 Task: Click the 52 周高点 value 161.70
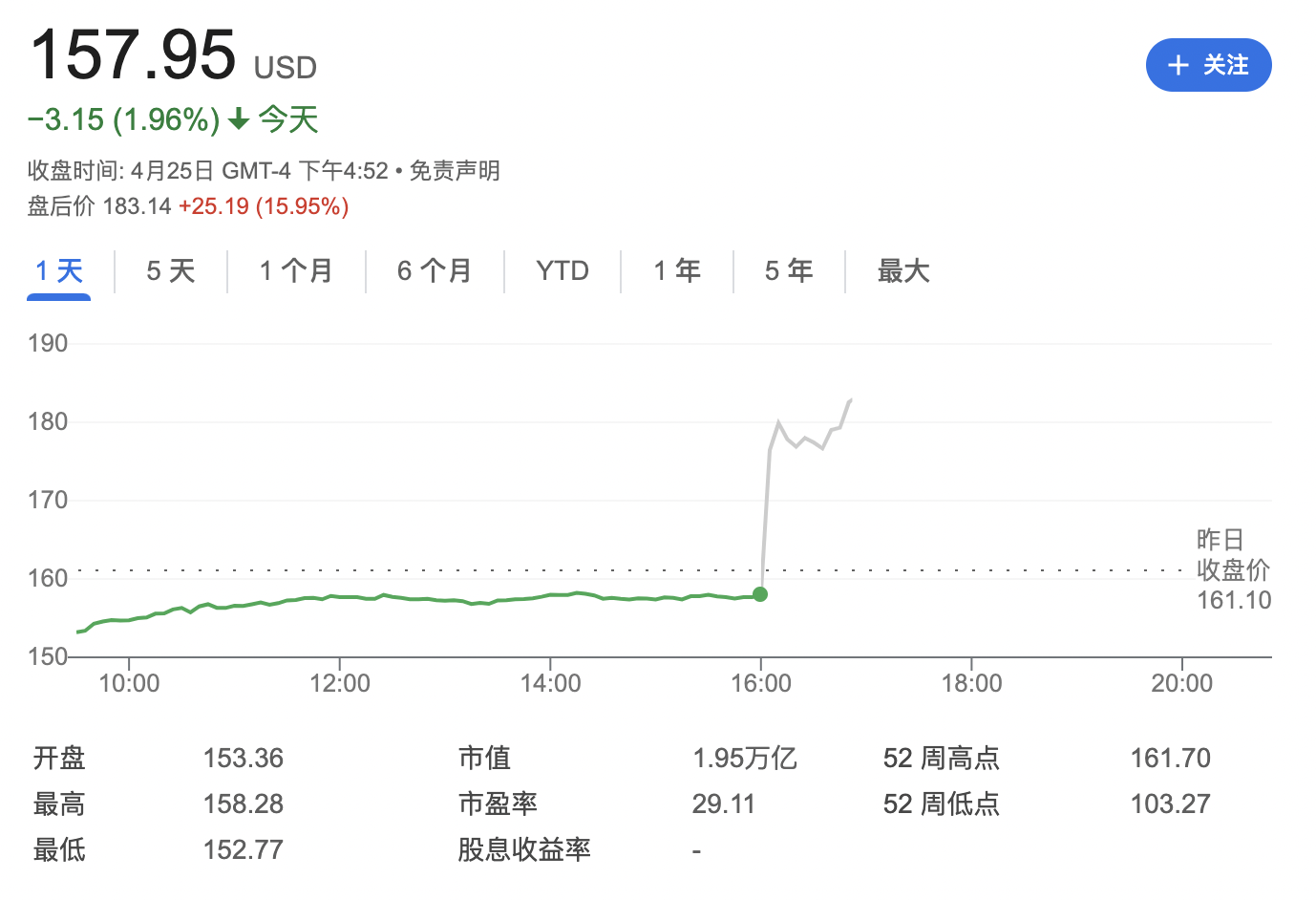(1170, 759)
